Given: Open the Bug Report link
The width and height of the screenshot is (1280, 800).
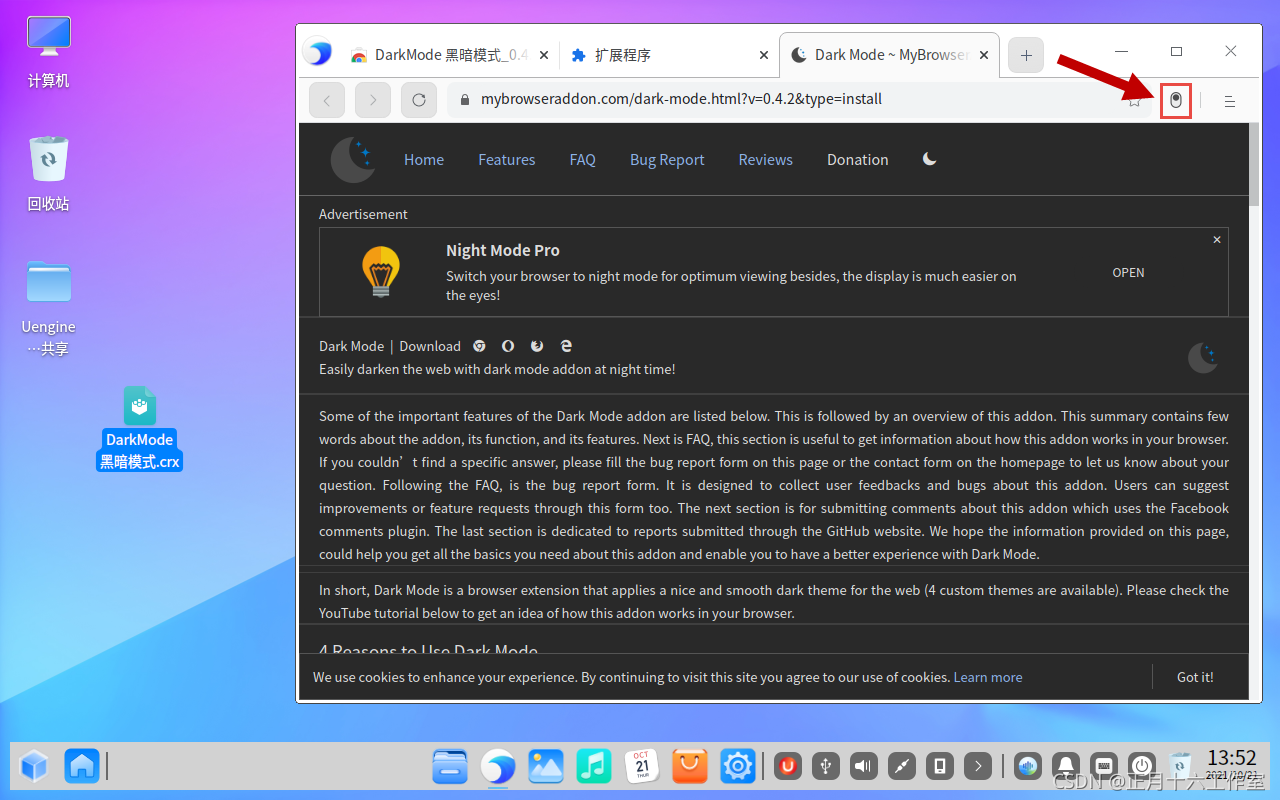Looking at the screenshot, I should pyautogui.click(x=667, y=160).
